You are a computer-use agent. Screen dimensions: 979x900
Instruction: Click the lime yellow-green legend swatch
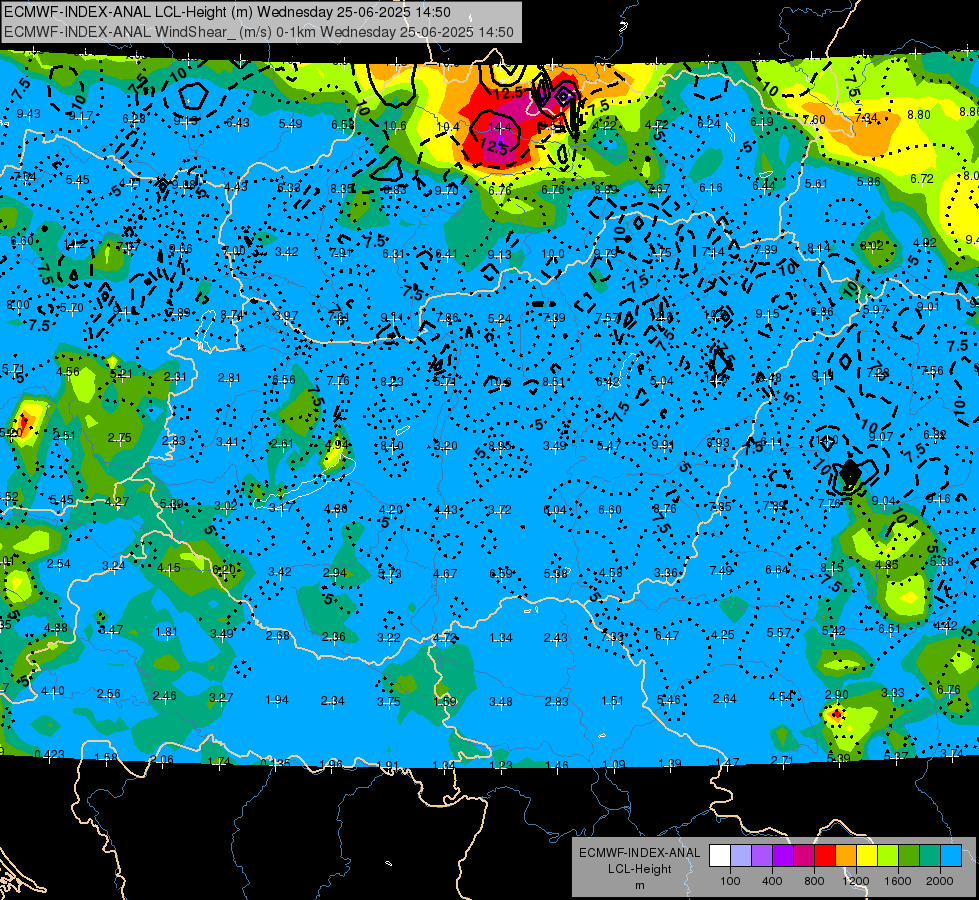888,856
